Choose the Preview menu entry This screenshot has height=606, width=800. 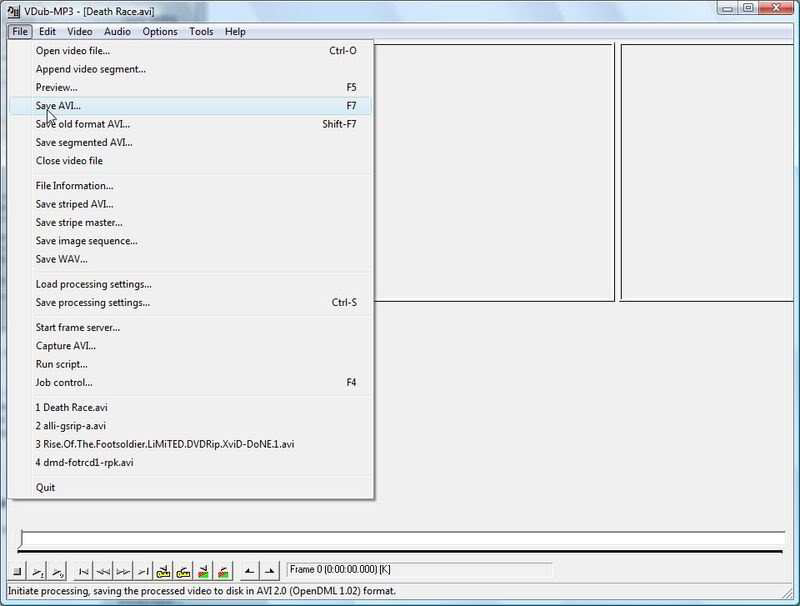[191, 87]
